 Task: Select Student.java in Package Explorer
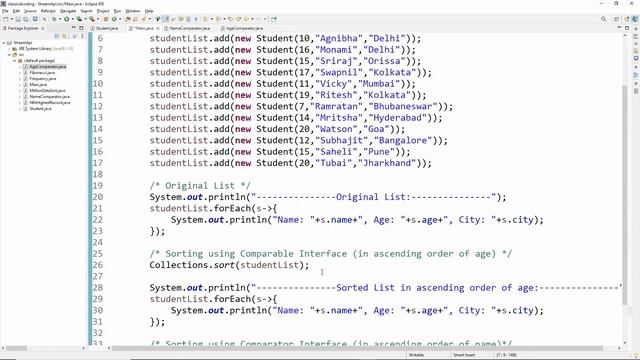click(x=40, y=109)
